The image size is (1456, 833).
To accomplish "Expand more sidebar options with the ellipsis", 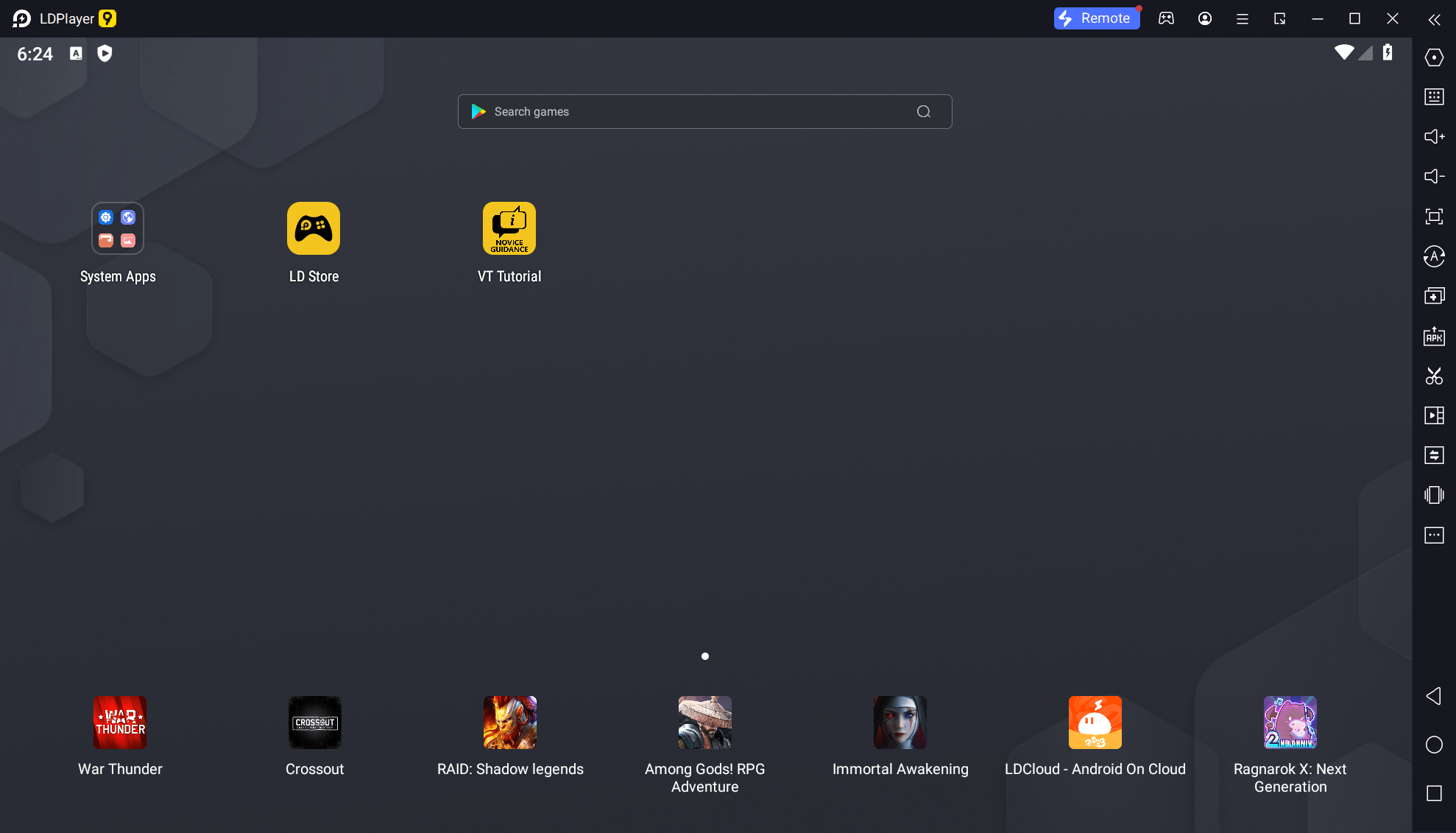I will (x=1435, y=535).
